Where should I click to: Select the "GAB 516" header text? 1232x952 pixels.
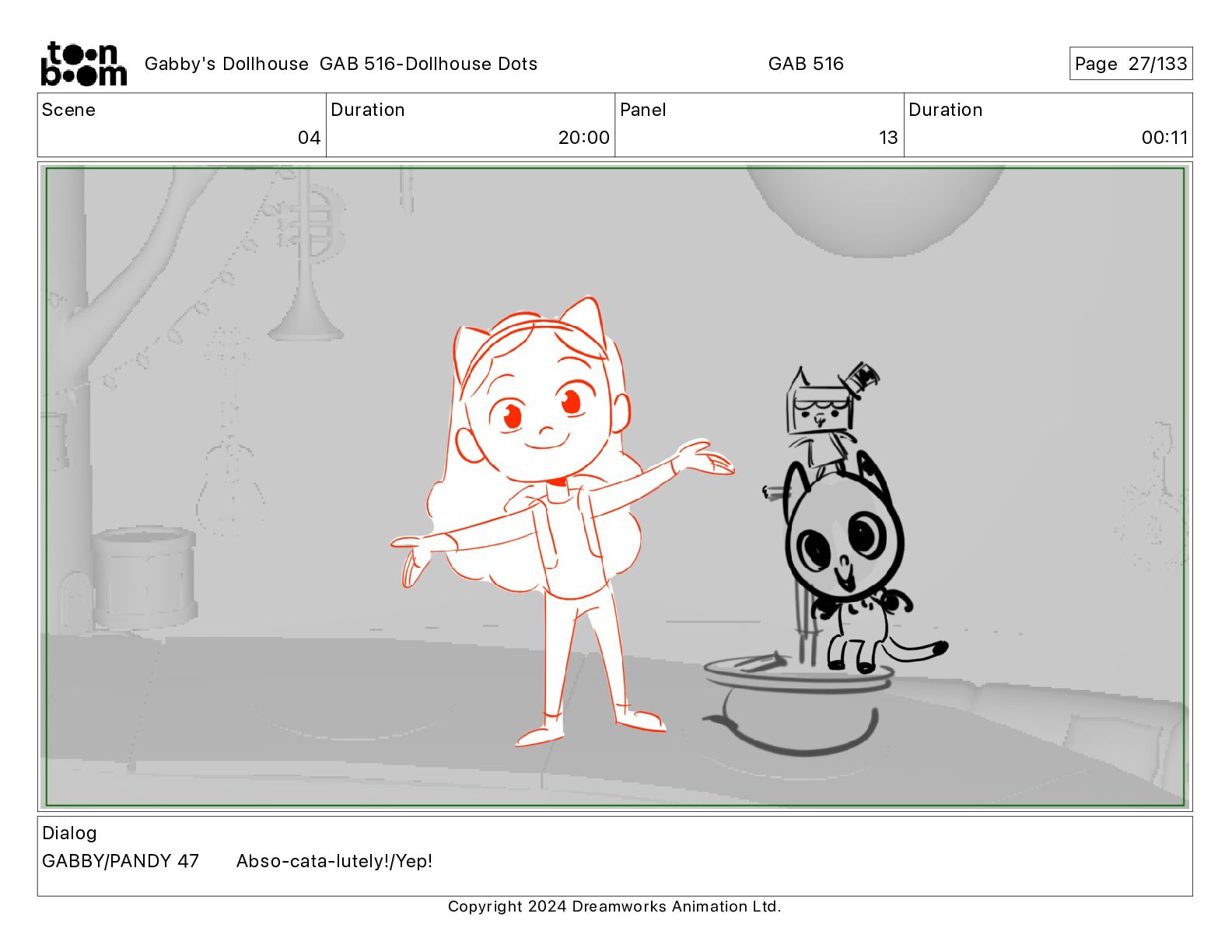[806, 64]
